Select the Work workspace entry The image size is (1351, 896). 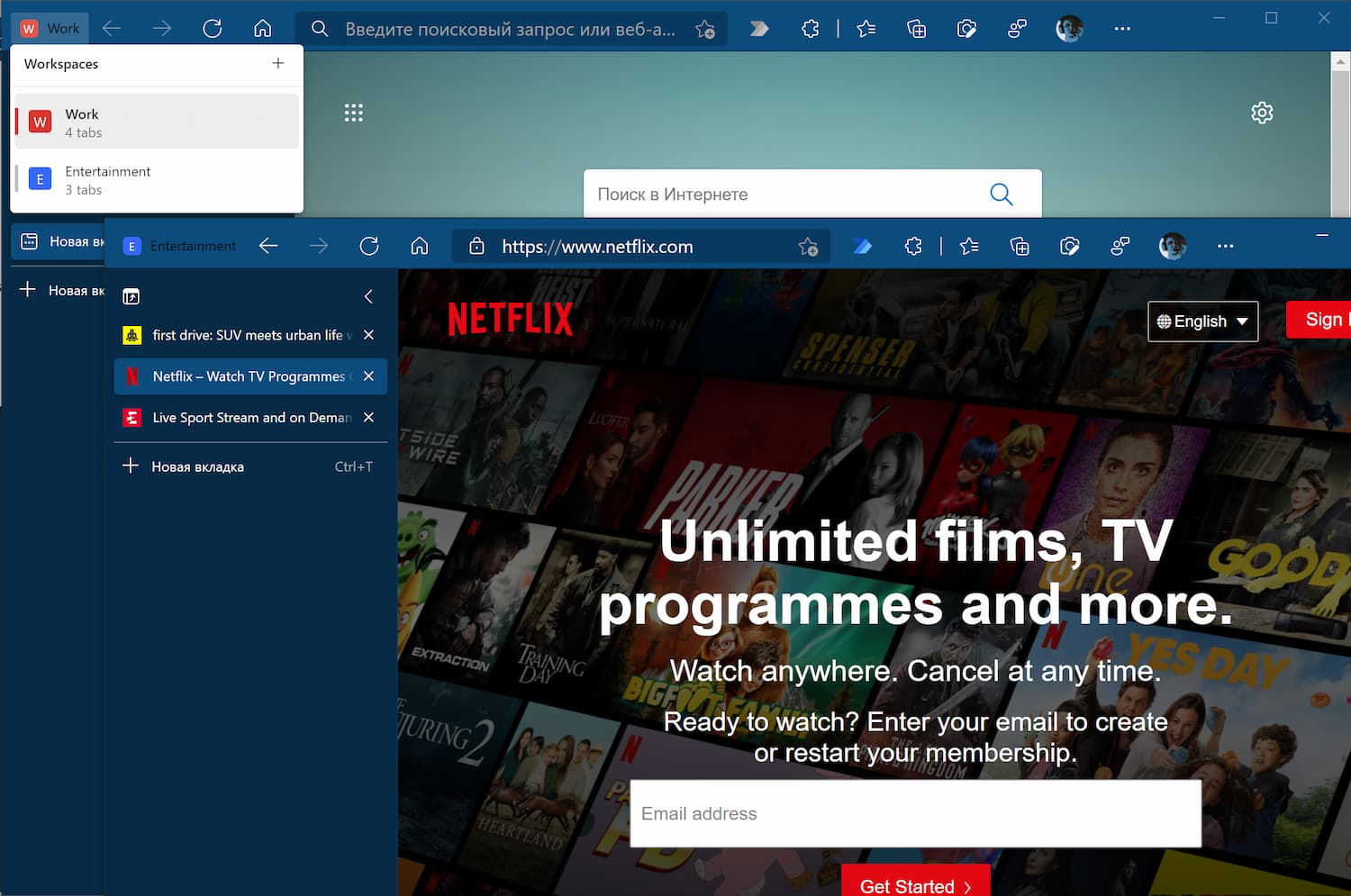[157, 122]
